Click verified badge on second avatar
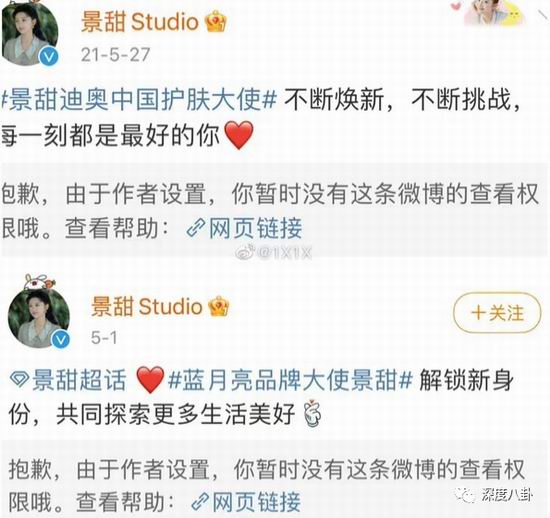550x518 pixels. coord(60,339)
